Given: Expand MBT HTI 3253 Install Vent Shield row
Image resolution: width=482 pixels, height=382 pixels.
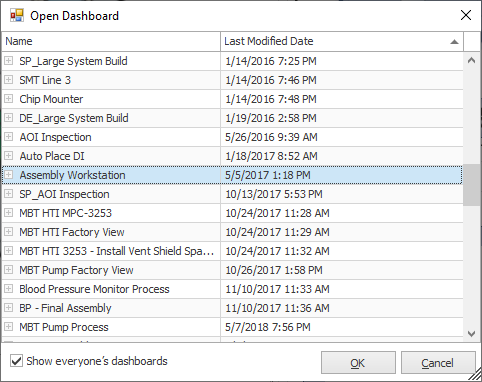Looking at the screenshot, I should [x=8, y=251].
